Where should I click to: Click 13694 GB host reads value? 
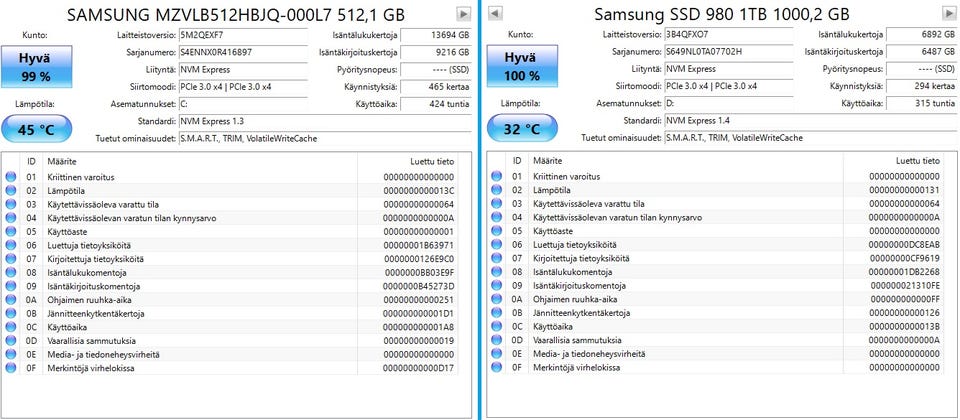click(437, 35)
